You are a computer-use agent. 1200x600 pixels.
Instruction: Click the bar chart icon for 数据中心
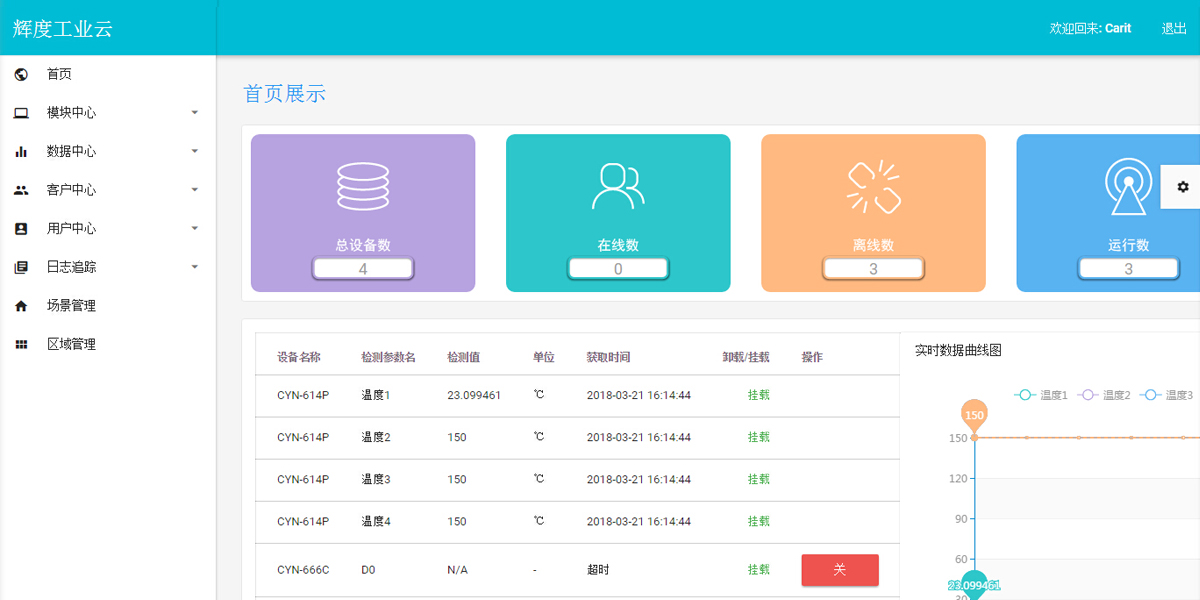point(21,152)
